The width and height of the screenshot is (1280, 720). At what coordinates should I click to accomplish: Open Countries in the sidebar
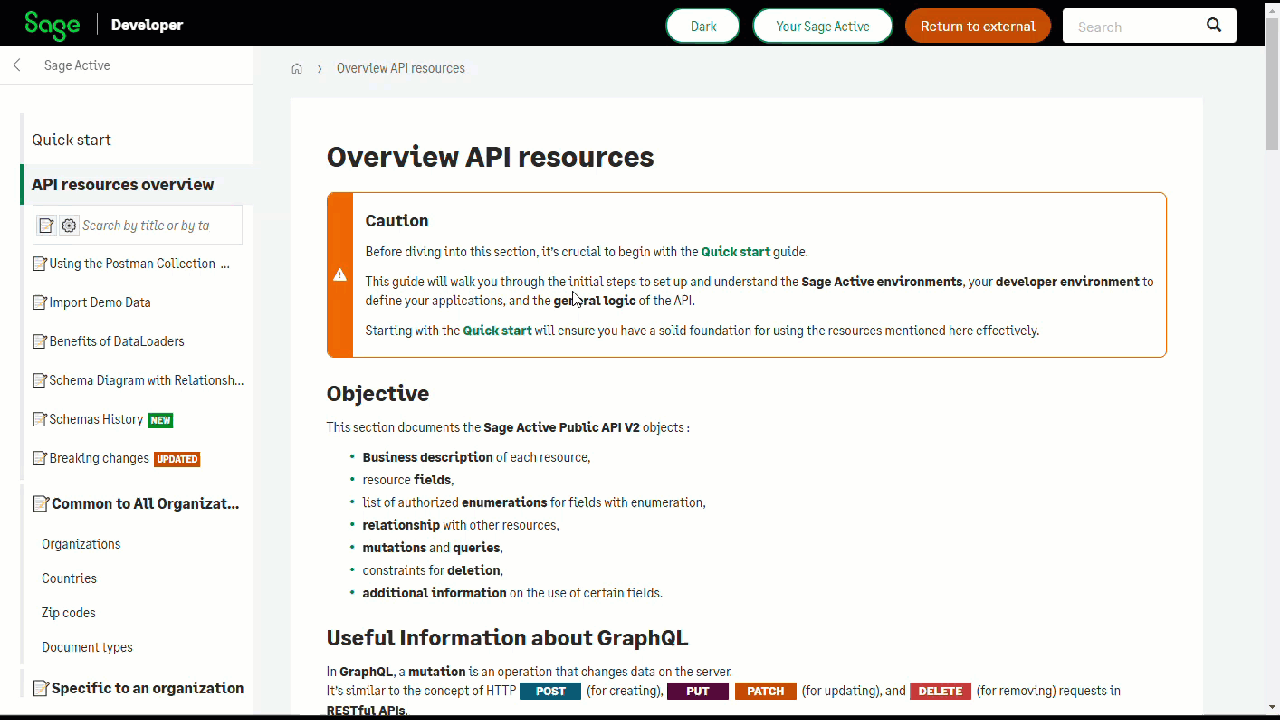click(69, 579)
